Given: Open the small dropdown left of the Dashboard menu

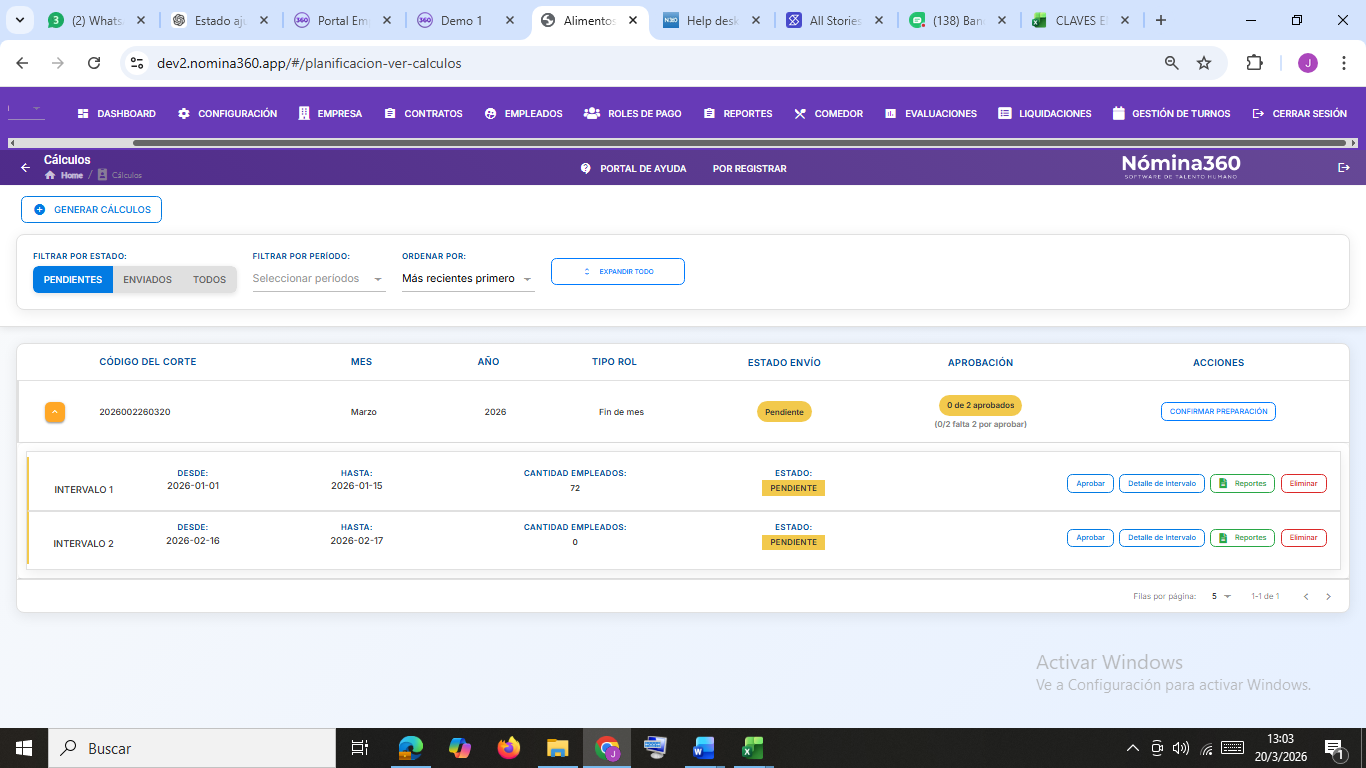Looking at the screenshot, I should coord(26,109).
